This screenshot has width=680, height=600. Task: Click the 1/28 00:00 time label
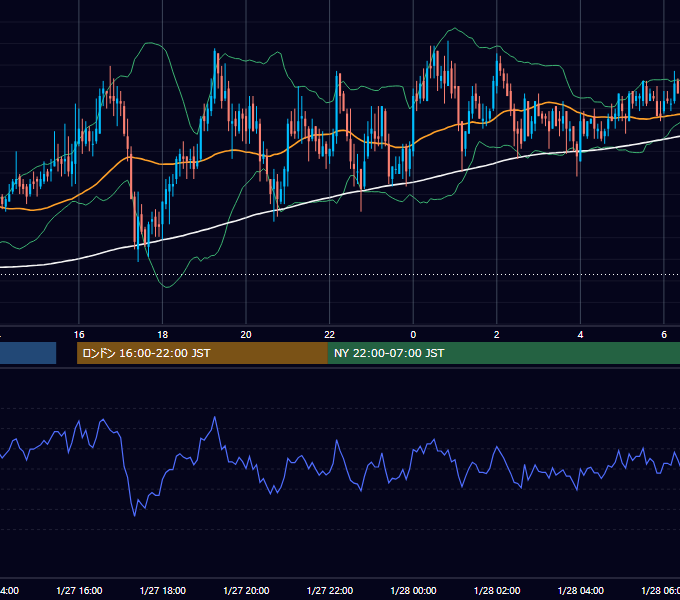point(413,590)
